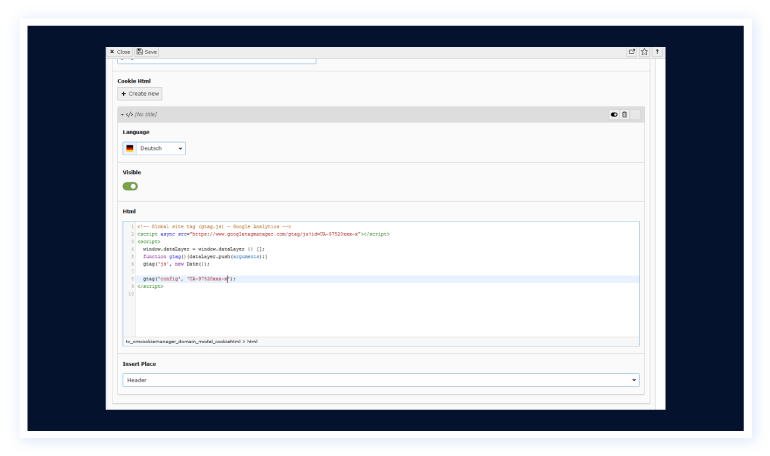Expand the Insert Place Header dropdown
Screen dimensions: 770x456
(380, 380)
